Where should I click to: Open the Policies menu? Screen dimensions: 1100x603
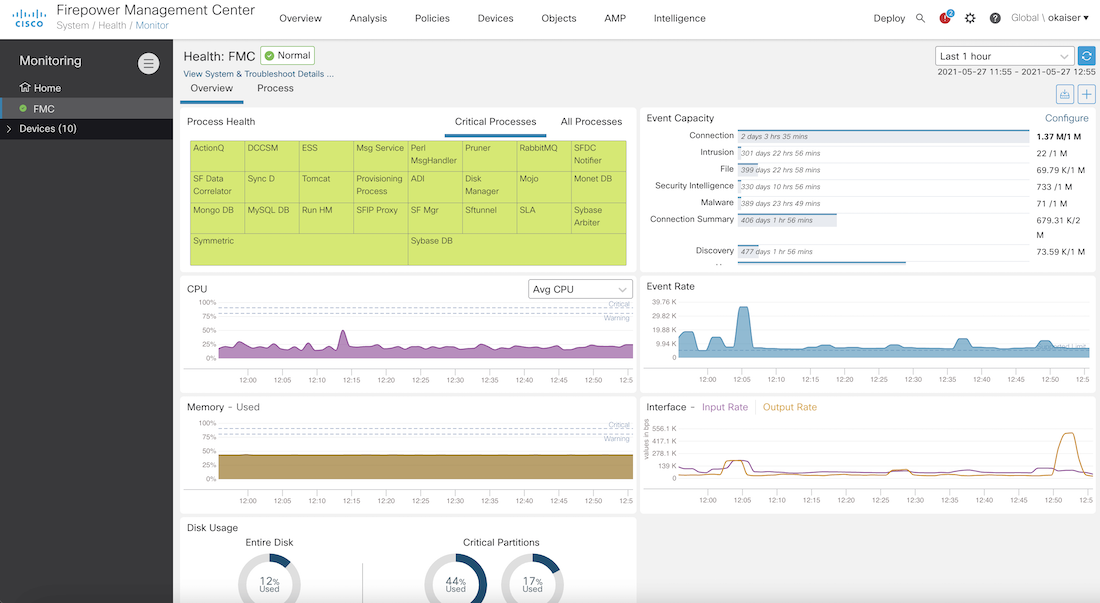pyautogui.click(x=432, y=18)
